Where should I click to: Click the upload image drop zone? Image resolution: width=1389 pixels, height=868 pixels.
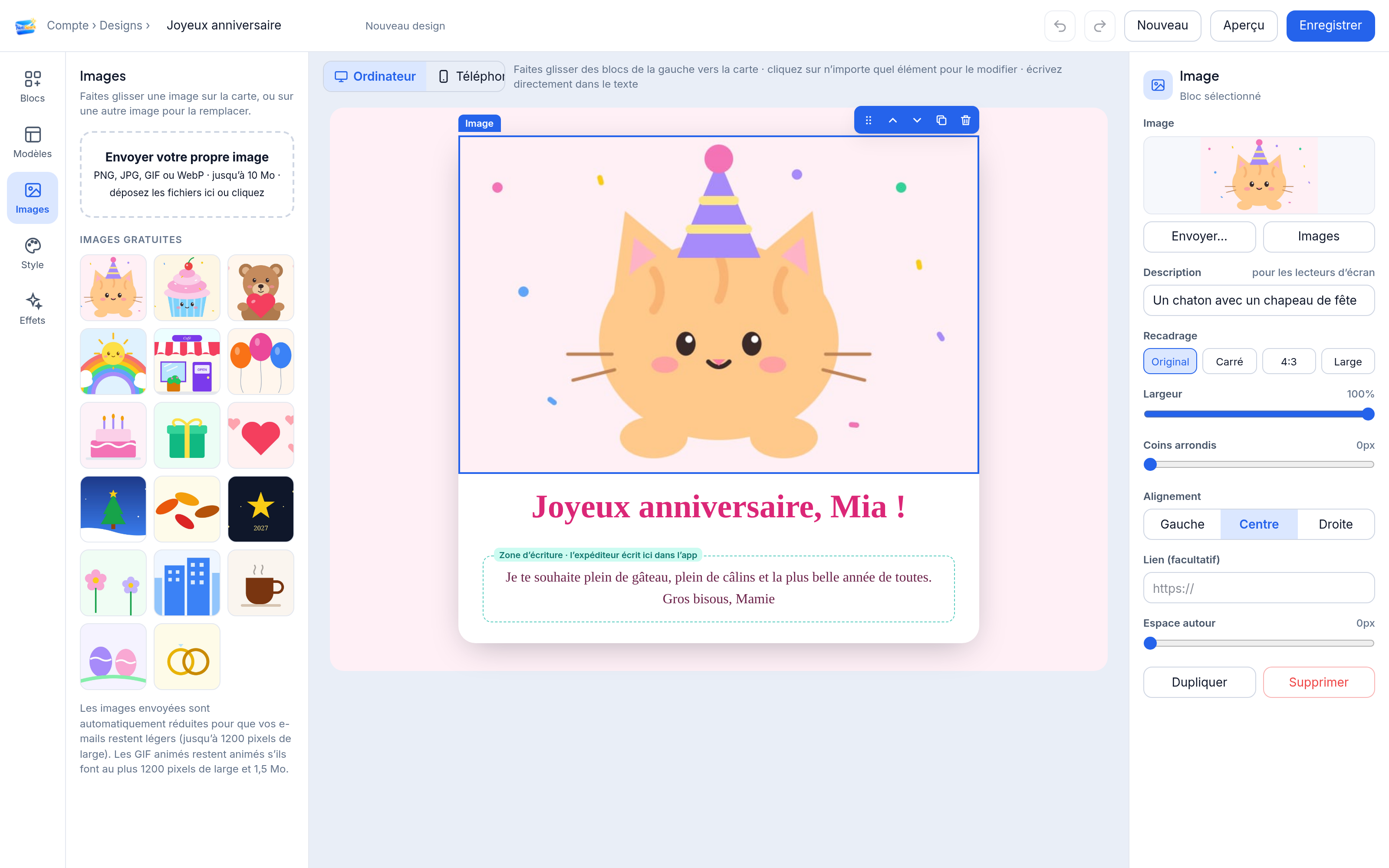pyautogui.click(x=187, y=174)
